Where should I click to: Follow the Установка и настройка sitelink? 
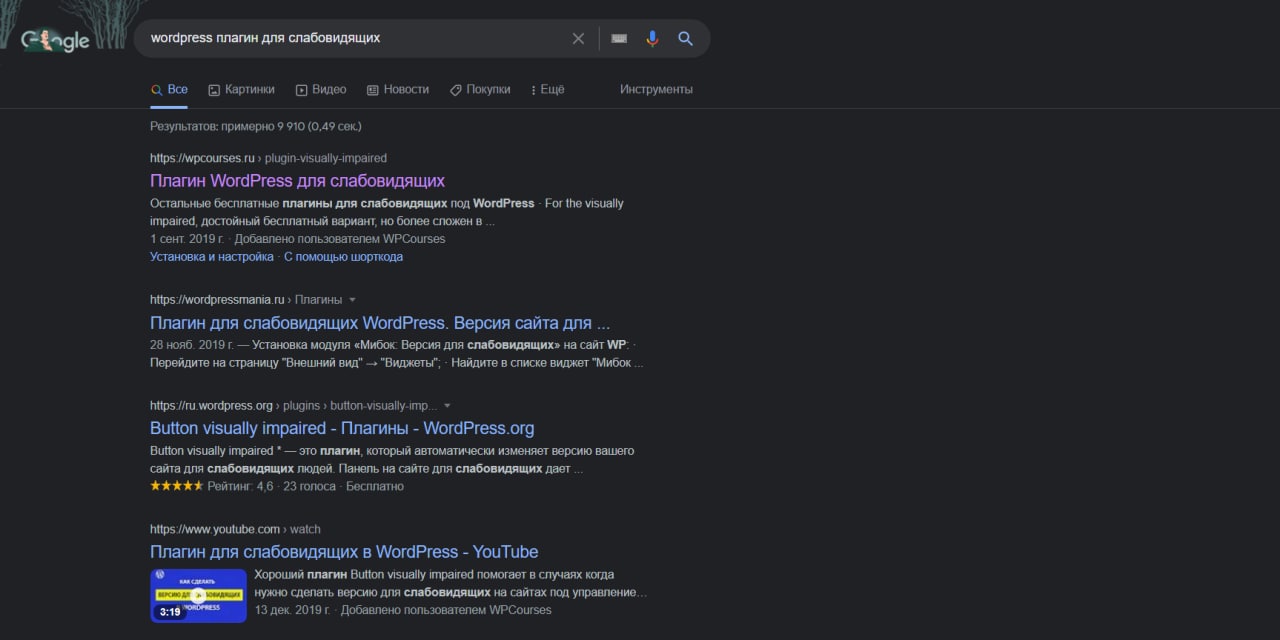pos(212,256)
